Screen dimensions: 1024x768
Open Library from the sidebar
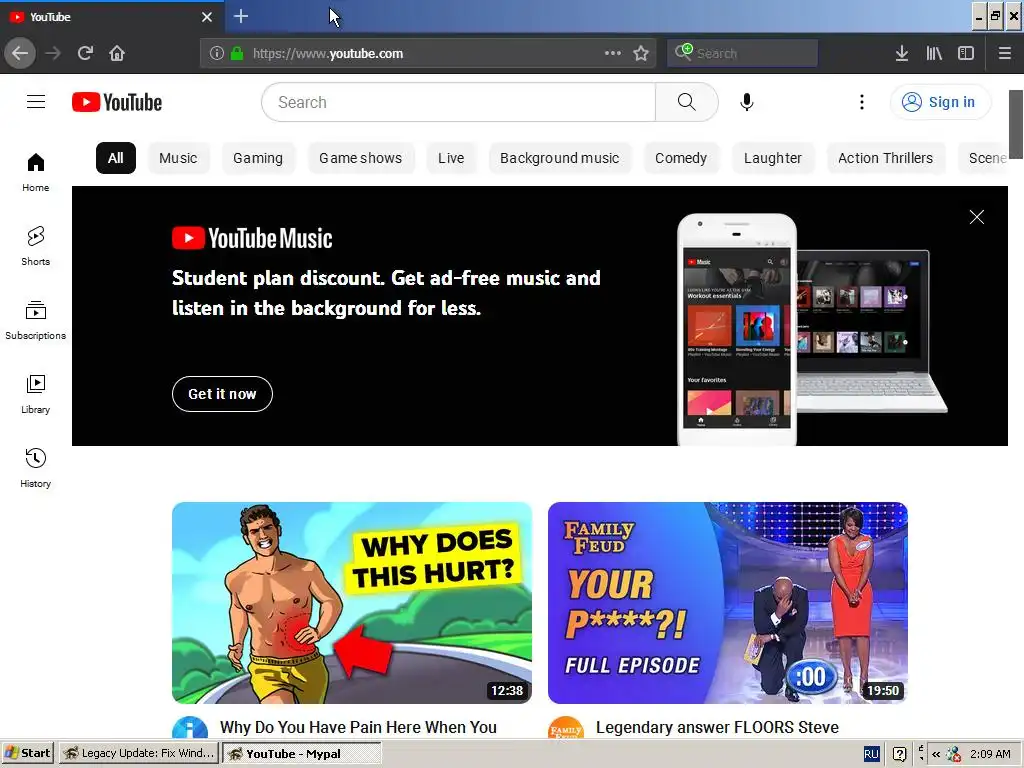click(x=36, y=394)
